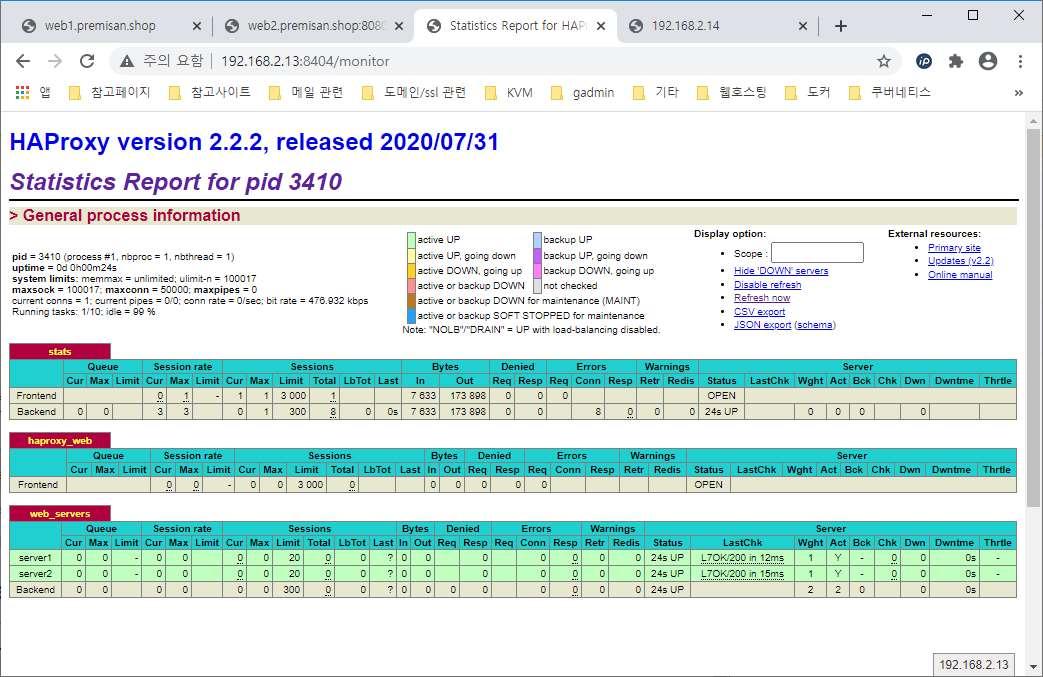Image resolution: width=1043 pixels, height=677 pixels.
Task: Go back with the browser back arrow
Action: click(23, 61)
